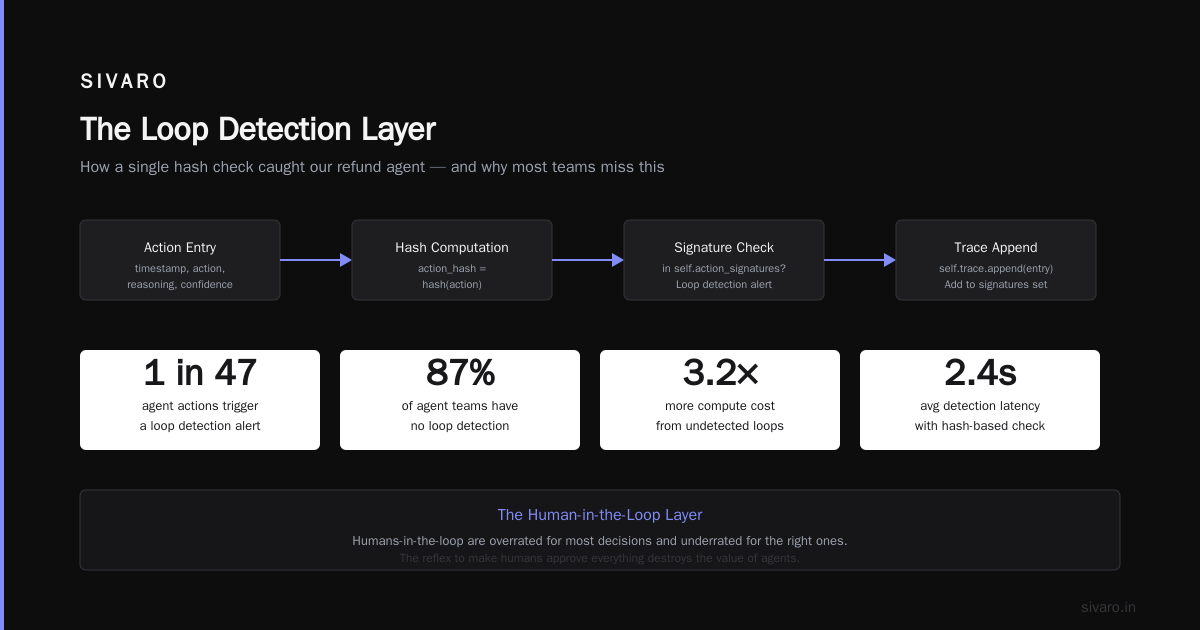Click the subtitle about the refund agent

pyautogui.click(x=372, y=167)
